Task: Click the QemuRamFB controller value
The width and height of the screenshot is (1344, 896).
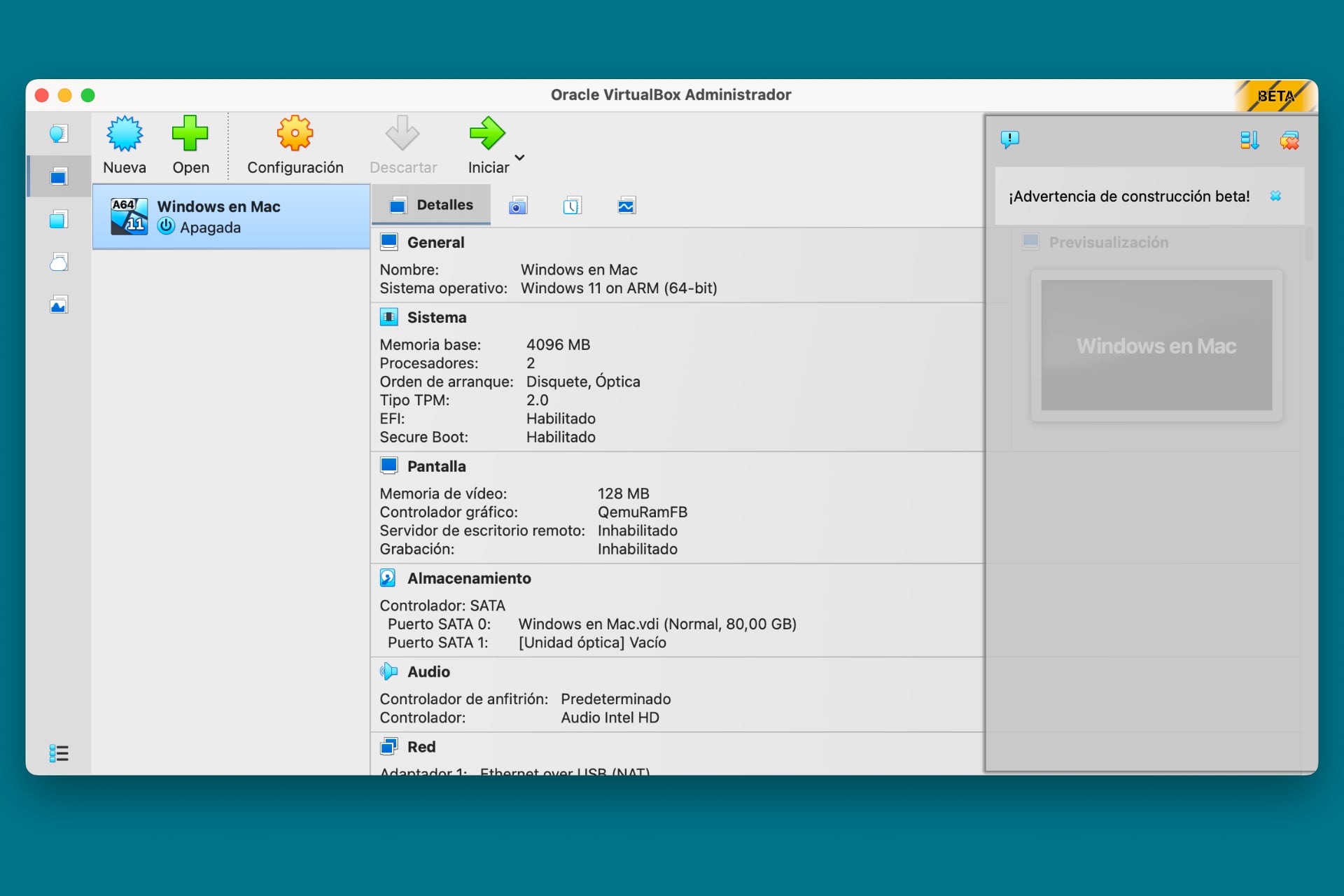Action: click(642, 512)
